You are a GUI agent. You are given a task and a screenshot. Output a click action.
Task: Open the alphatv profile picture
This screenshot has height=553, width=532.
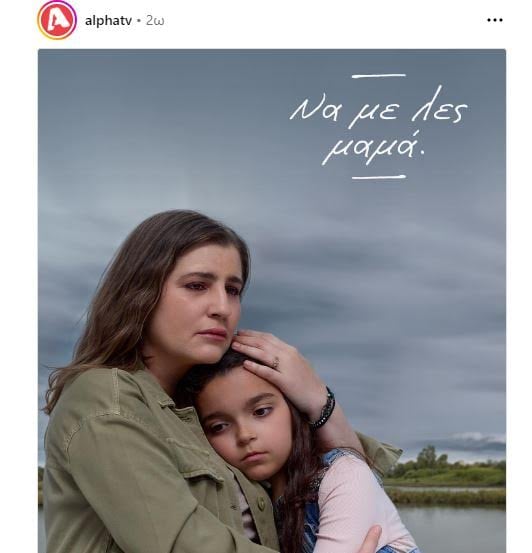pos(57,20)
